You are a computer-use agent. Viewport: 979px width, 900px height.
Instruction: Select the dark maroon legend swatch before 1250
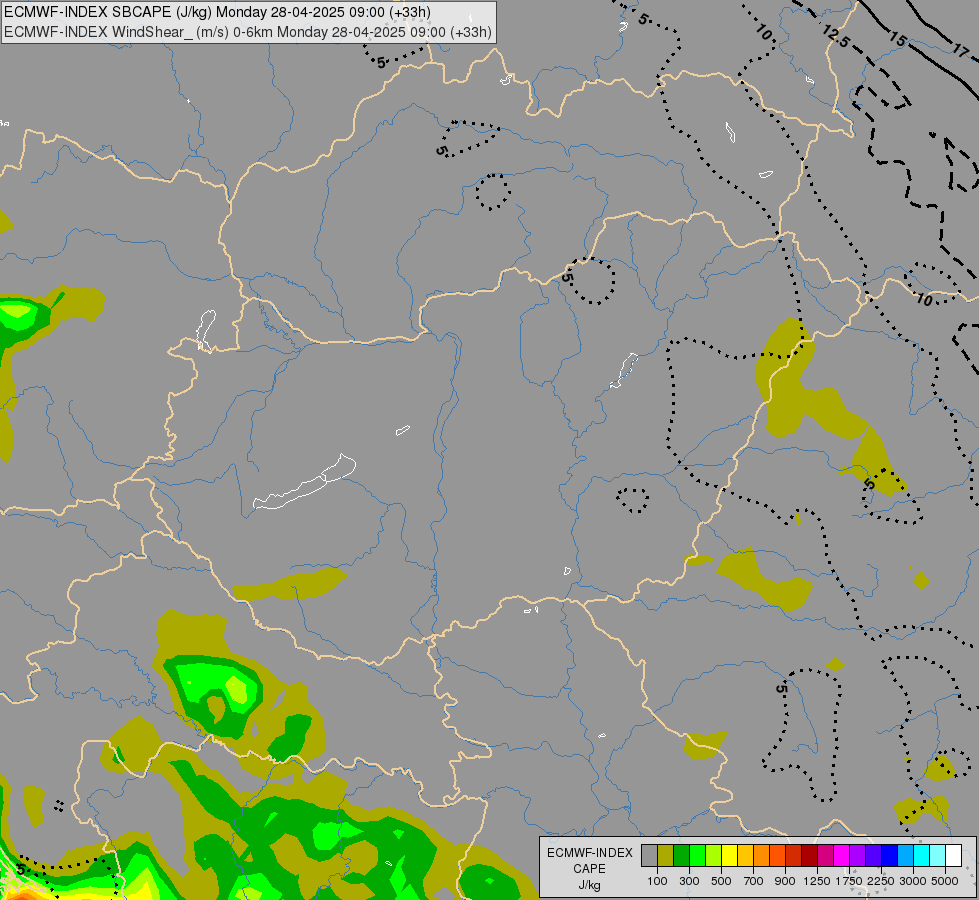tap(809, 855)
